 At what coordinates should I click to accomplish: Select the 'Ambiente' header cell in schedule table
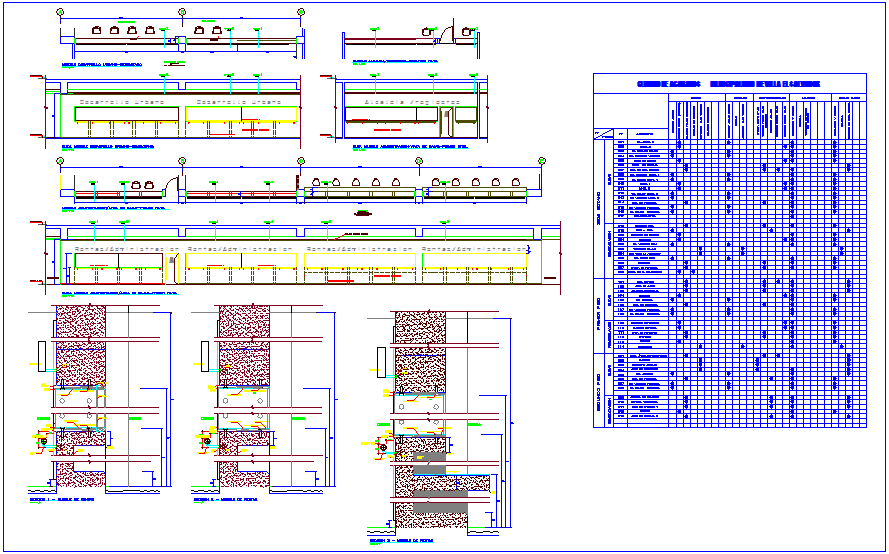pyautogui.click(x=645, y=133)
